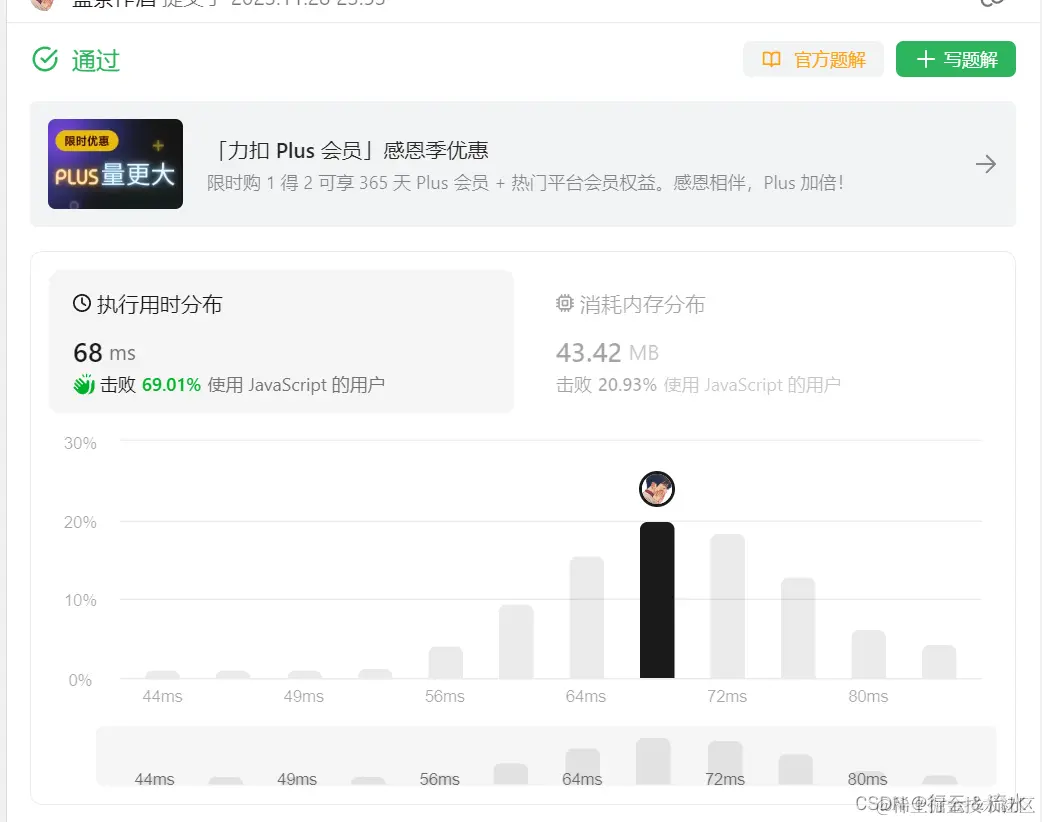Select the 消耗内存分布 memory panel
1042x822 pixels.
[x=764, y=341]
